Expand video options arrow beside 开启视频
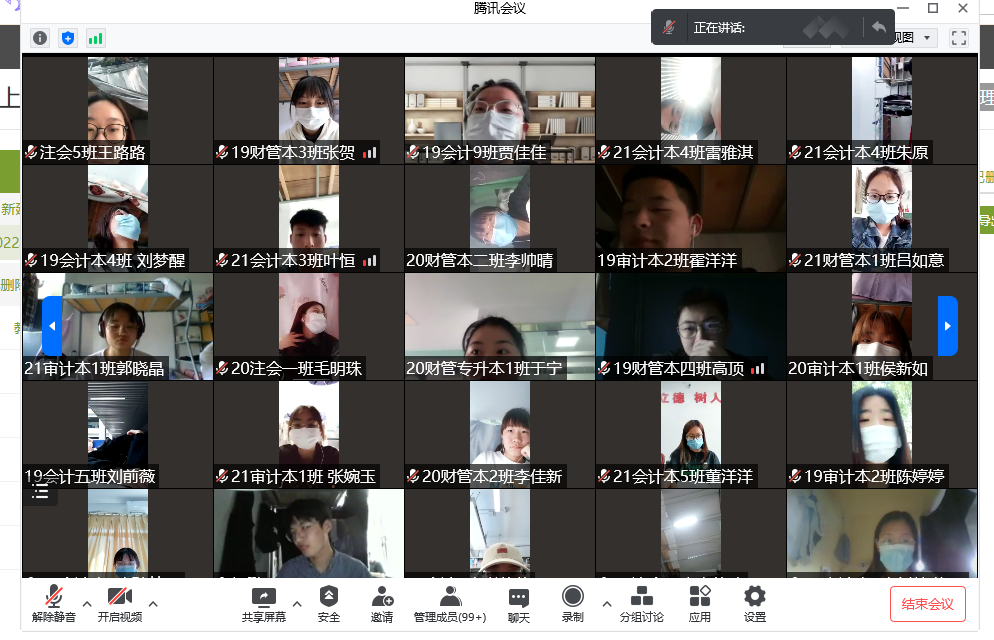This screenshot has height=640, width=994. pos(153,603)
